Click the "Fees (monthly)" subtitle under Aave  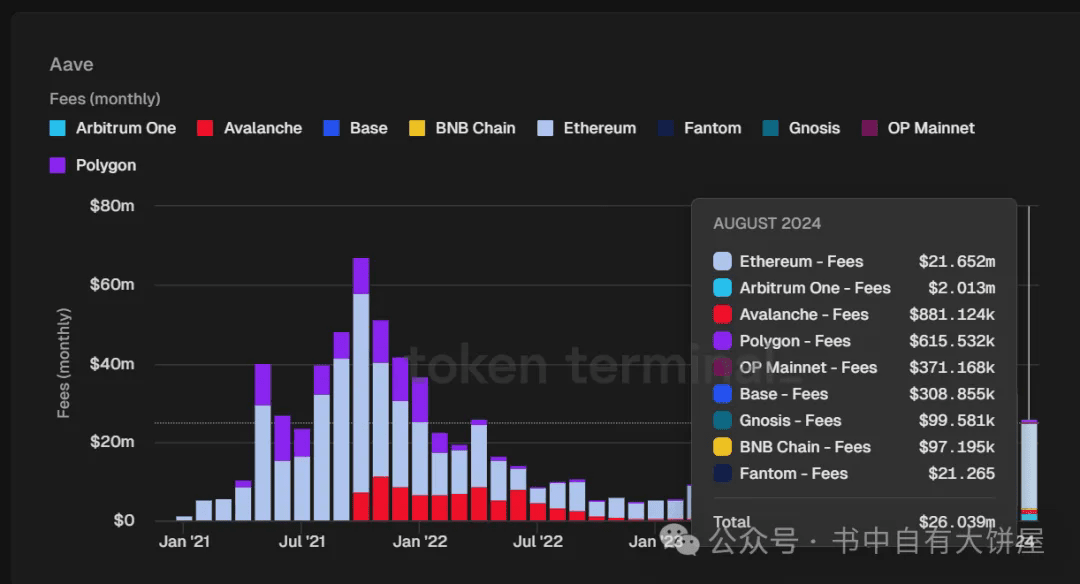pyautogui.click(x=105, y=99)
